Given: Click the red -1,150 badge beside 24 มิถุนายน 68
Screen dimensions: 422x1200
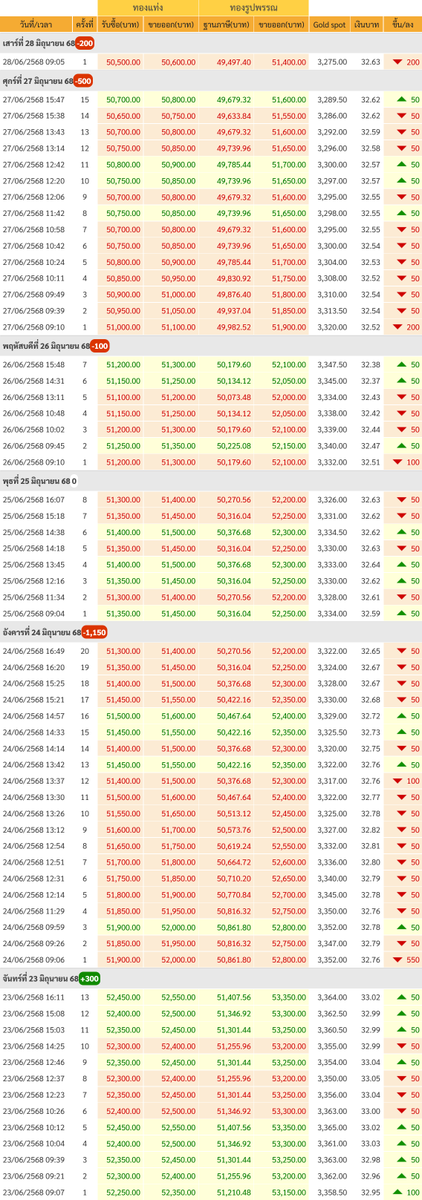Looking at the screenshot, I should pyautogui.click(x=95, y=632).
